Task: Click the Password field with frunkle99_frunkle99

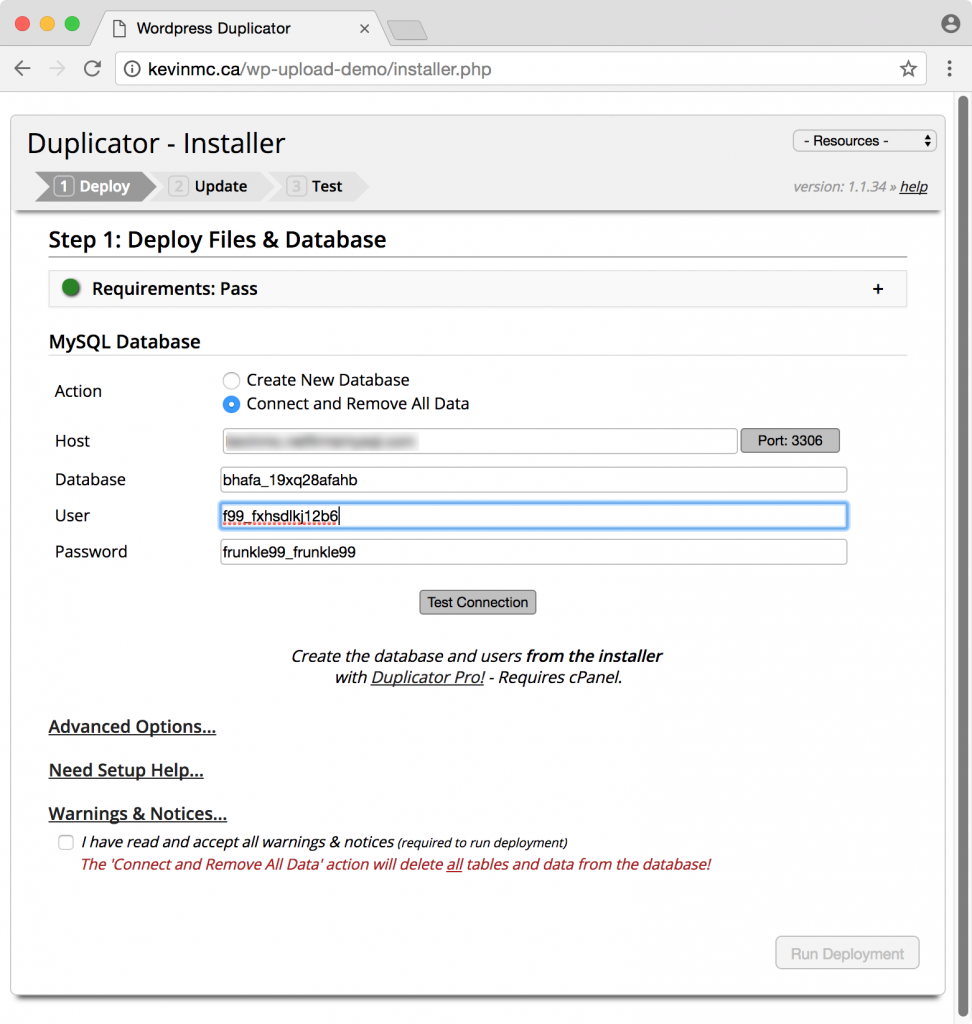Action: pos(534,552)
